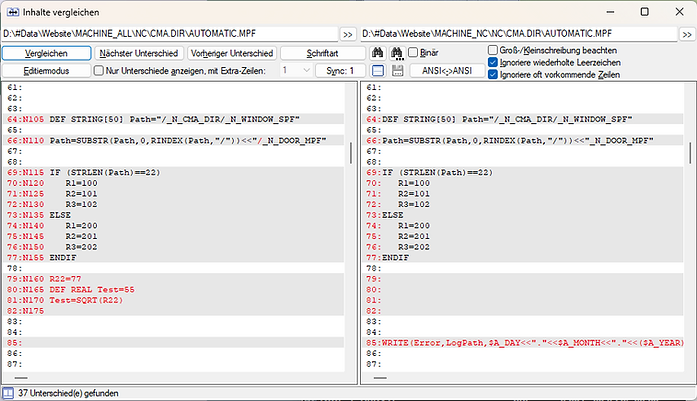This screenshot has height=401, width=697.
Task: Minimize the Inhalte vergleichen window
Action: [610, 12]
